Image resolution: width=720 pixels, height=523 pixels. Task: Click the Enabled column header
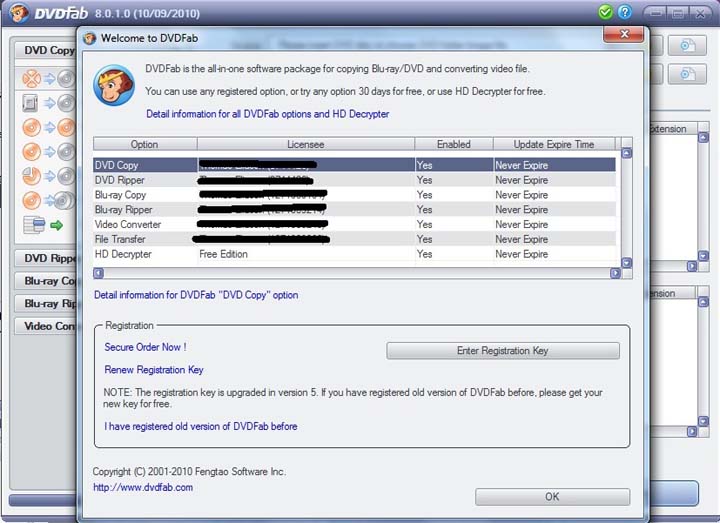(454, 144)
